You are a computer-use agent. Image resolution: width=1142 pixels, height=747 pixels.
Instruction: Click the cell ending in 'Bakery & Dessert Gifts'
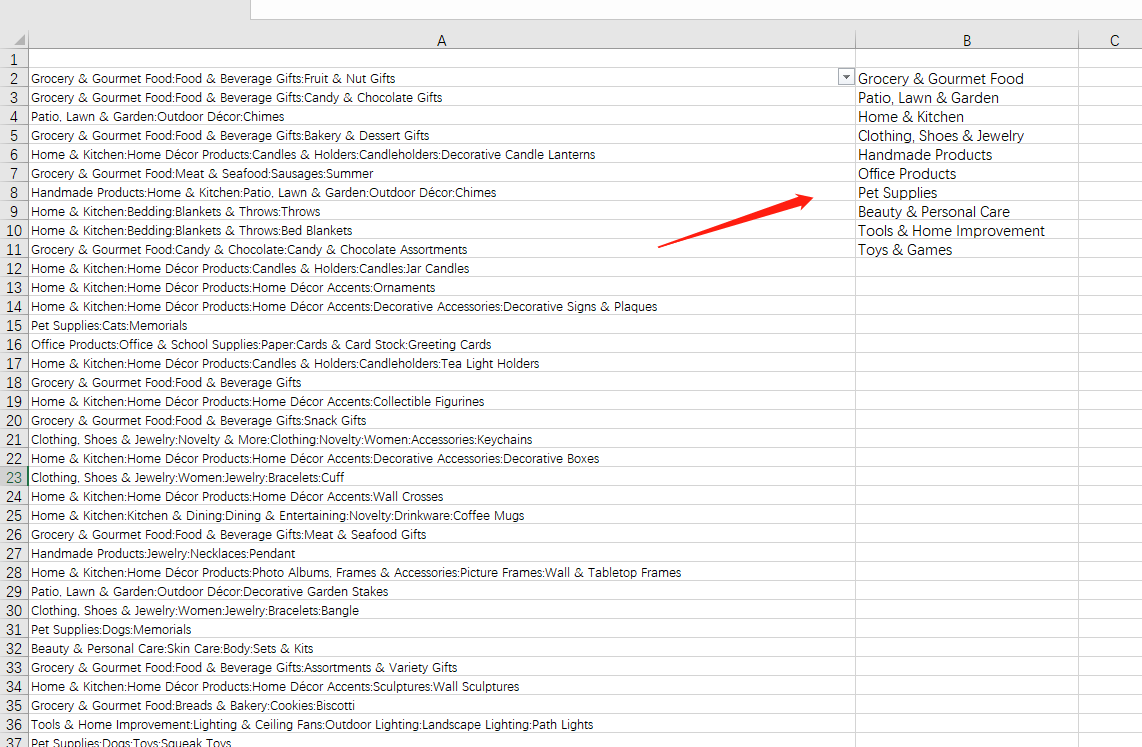point(441,135)
